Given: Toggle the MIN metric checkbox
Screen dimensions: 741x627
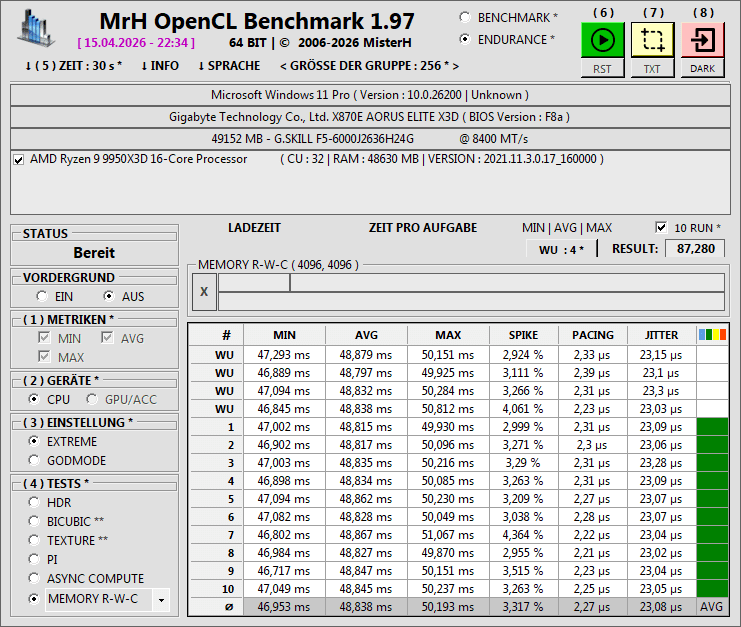Looking at the screenshot, I should pos(44,338).
